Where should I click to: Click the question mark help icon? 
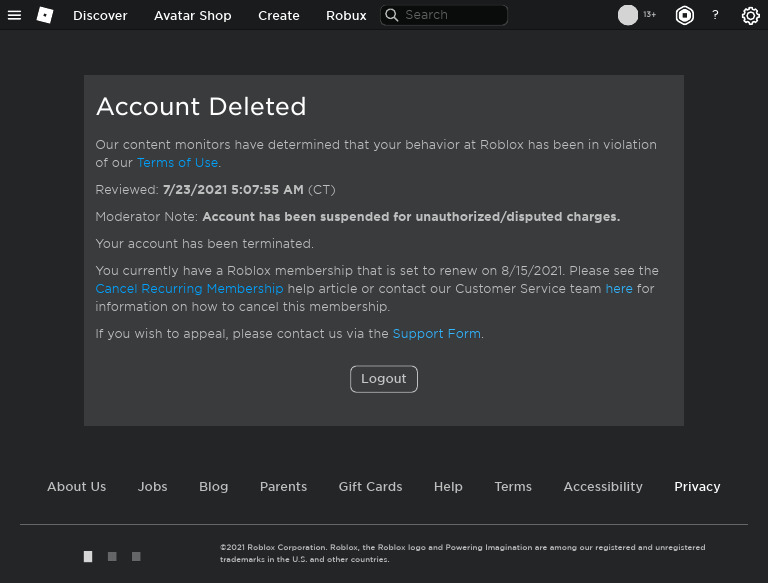[x=715, y=15]
